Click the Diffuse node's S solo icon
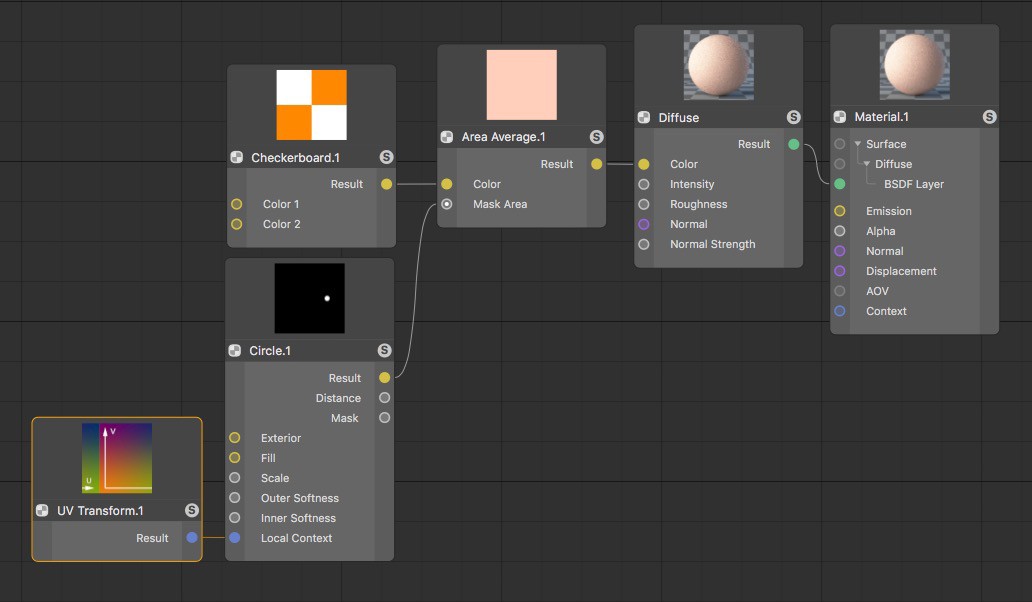 (794, 117)
